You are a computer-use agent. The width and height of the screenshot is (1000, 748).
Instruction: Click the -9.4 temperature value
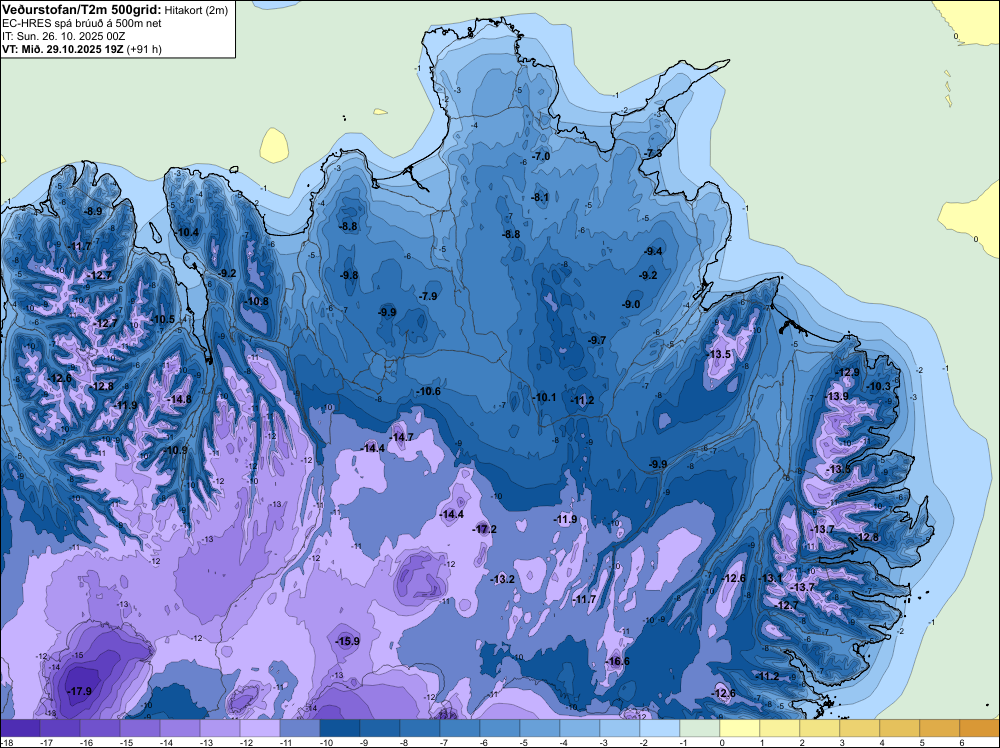coord(653,251)
